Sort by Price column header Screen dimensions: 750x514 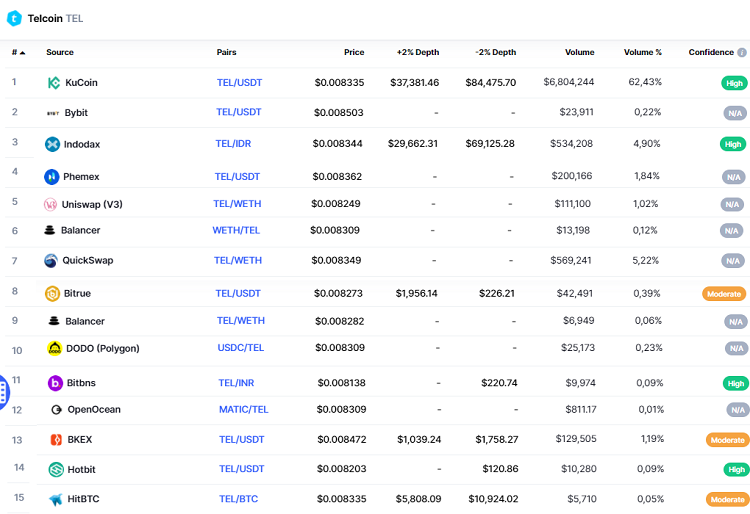pos(354,53)
